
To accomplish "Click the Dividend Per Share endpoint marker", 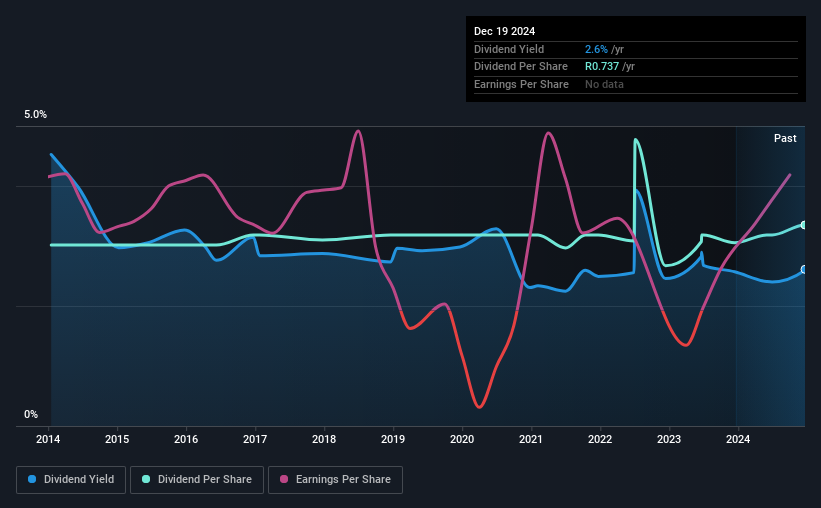I will coord(804,225).
